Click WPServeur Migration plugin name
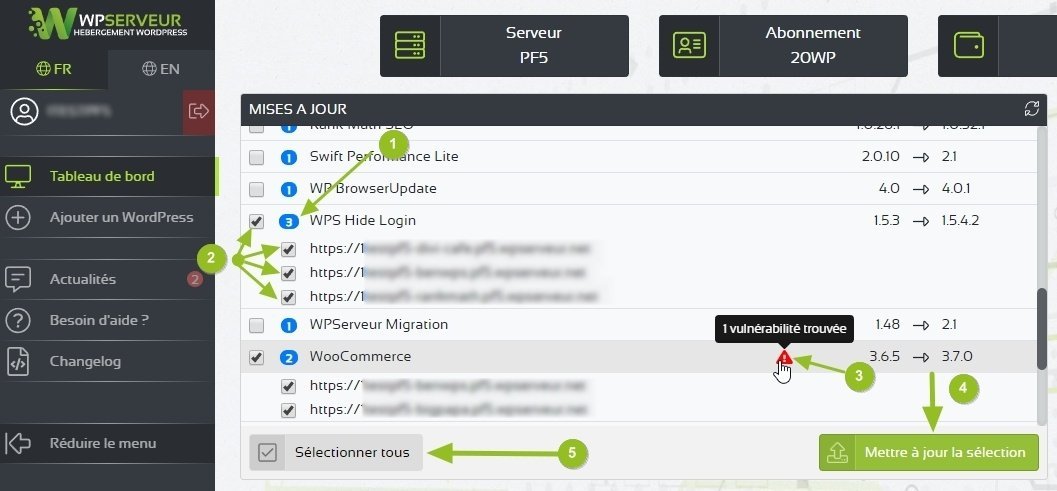The width and height of the screenshot is (1057, 491). coord(378,324)
